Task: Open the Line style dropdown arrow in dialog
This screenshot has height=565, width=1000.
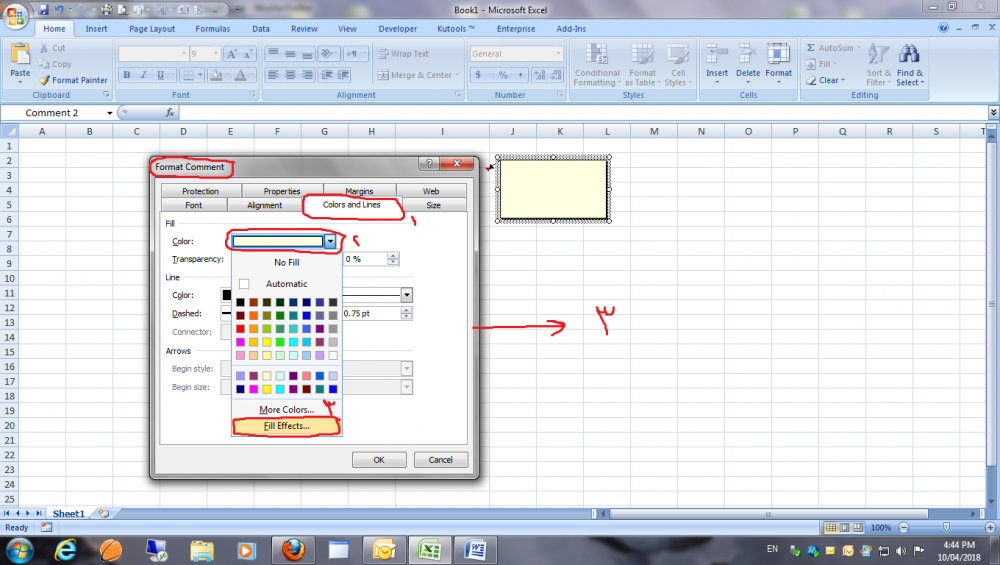Action: 406,295
